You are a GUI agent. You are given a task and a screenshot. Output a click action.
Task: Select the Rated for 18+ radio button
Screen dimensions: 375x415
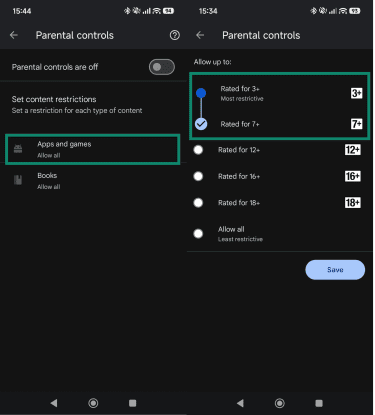click(x=198, y=202)
